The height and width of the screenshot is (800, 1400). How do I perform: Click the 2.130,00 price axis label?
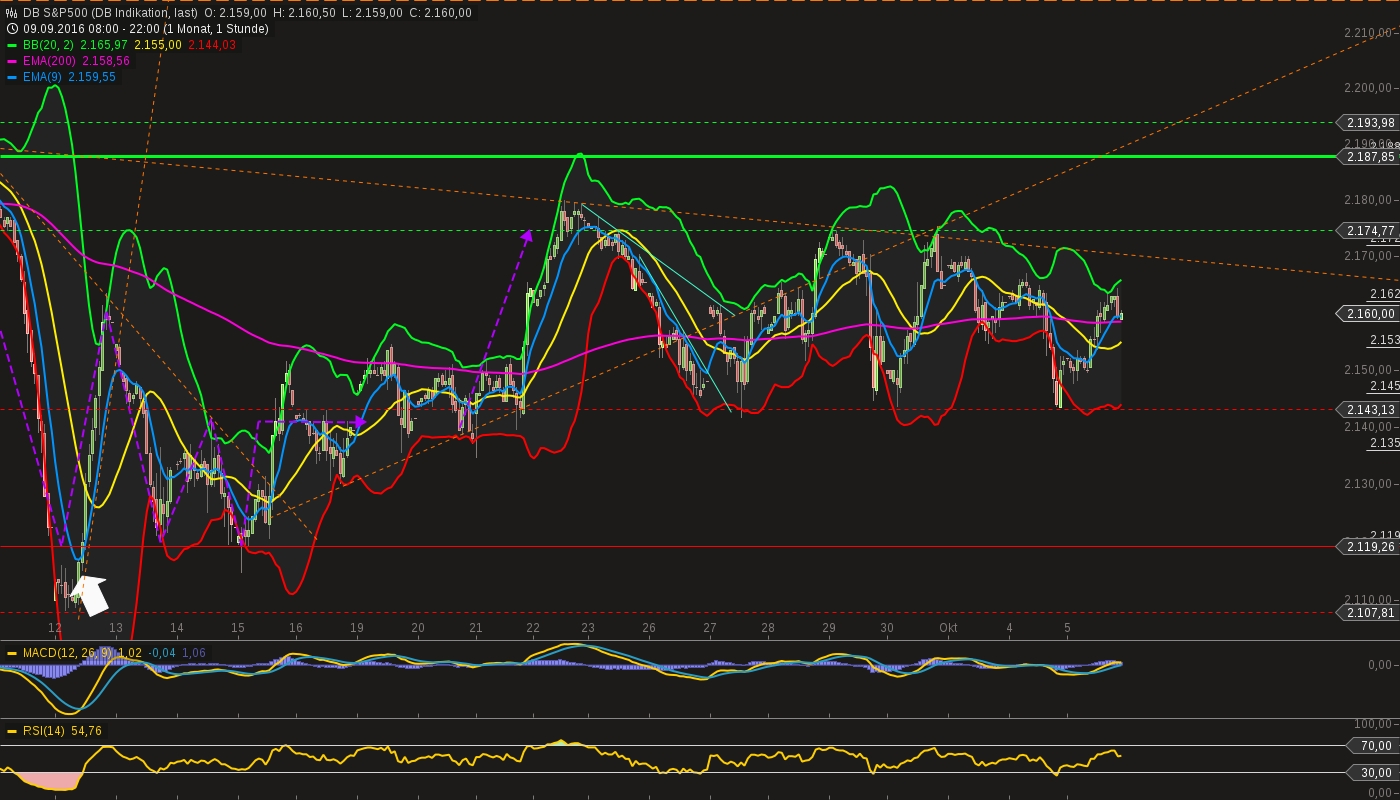coord(1369,484)
